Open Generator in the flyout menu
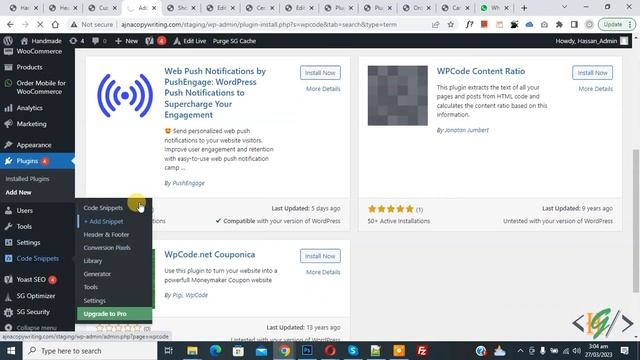 click(x=97, y=274)
